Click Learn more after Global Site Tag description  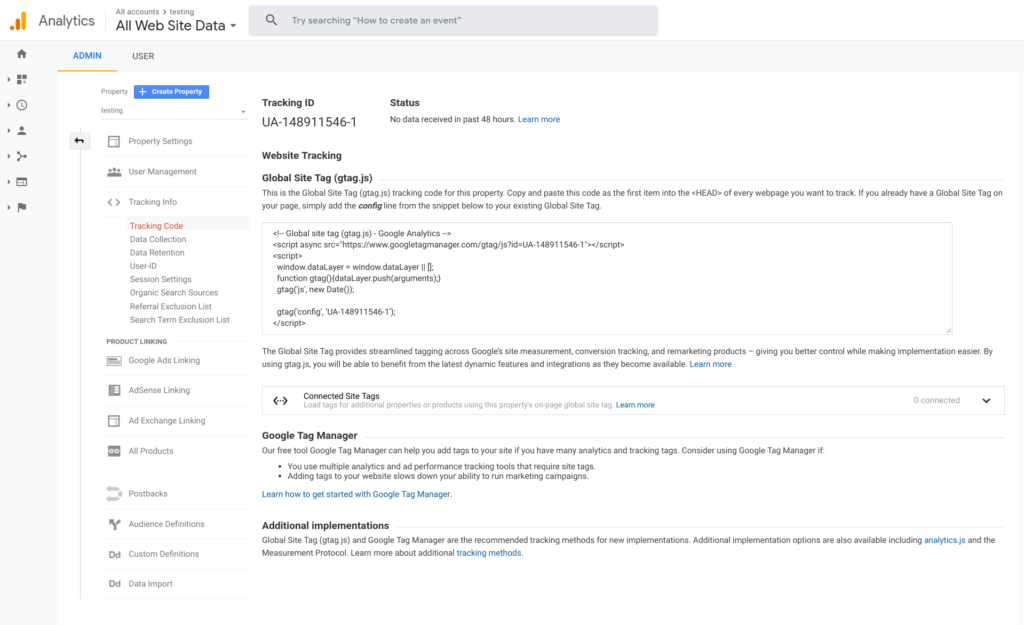pos(711,364)
